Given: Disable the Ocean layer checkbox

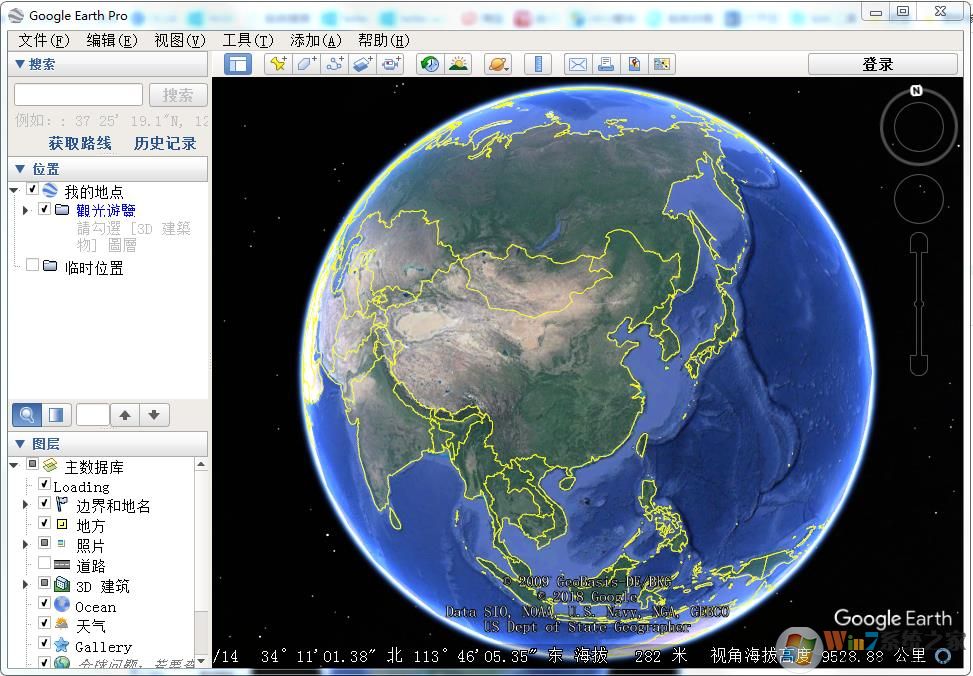Looking at the screenshot, I should pyautogui.click(x=43, y=605).
